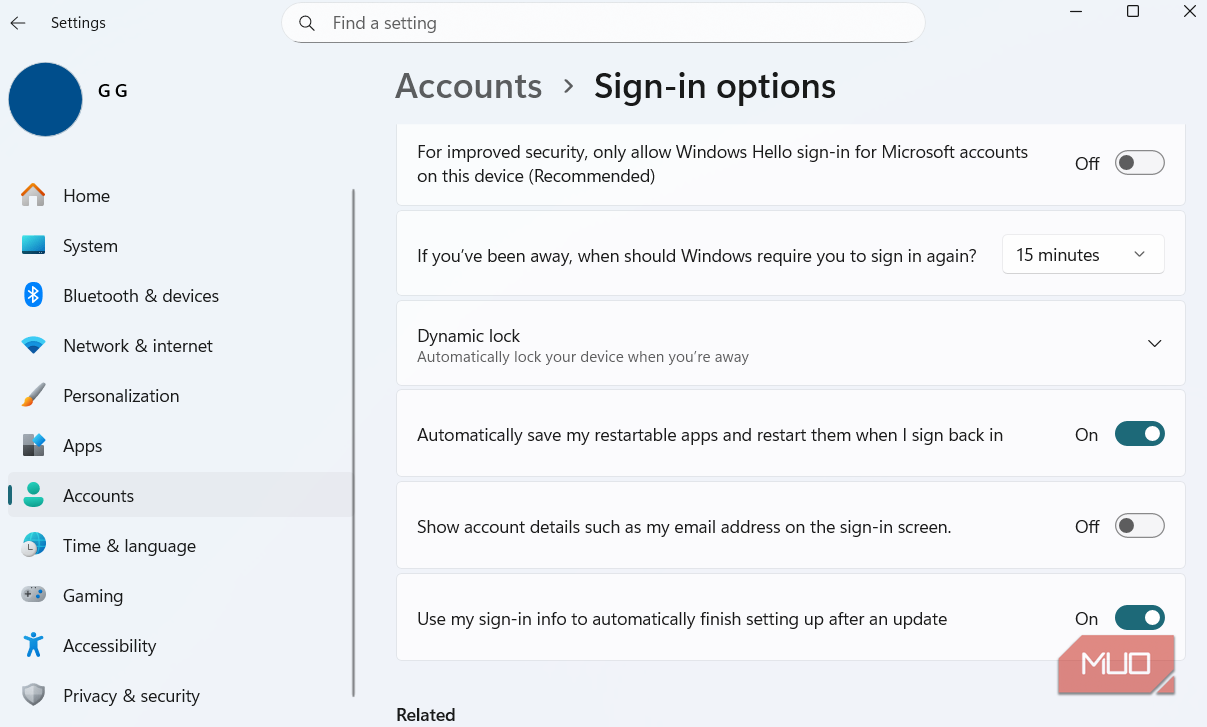This screenshot has height=727, width=1207.
Task: Open the 15 minutes sign-in dropdown
Action: pyautogui.click(x=1083, y=255)
